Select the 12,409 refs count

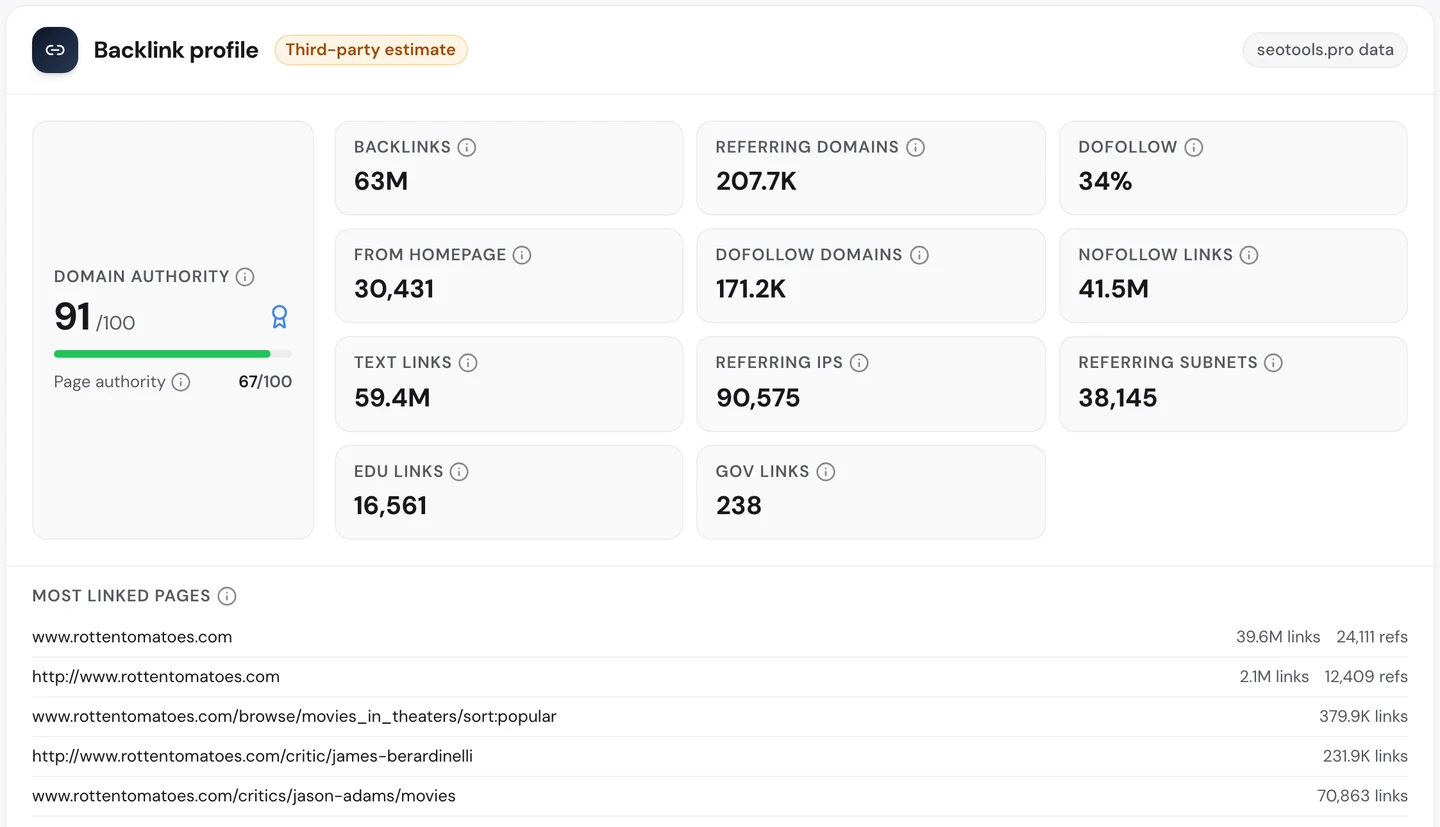pos(1366,677)
